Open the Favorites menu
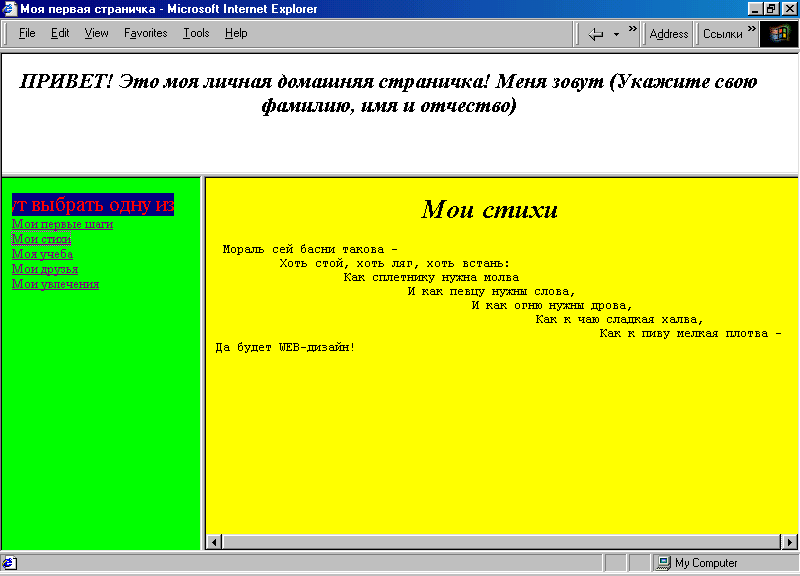800x576 pixels. point(145,33)
